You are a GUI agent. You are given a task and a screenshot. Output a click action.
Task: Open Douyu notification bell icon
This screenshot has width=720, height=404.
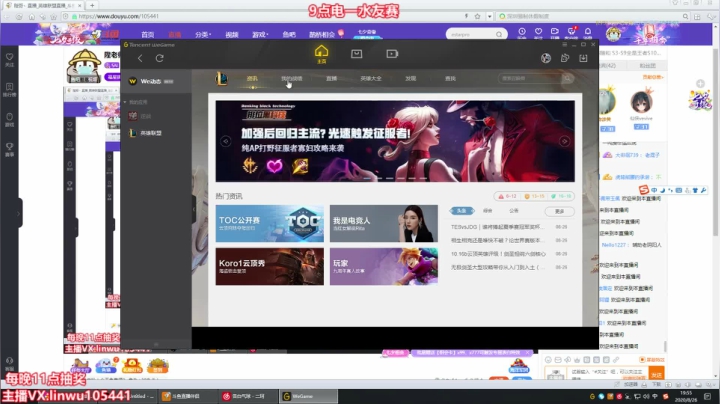coord(588,32)
